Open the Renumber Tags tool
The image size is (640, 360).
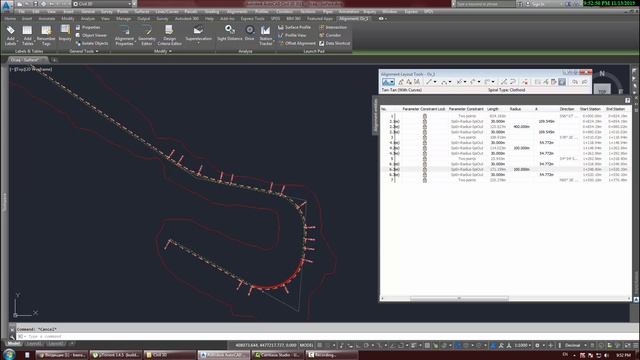pyautogui.click(x=46, y=35)
